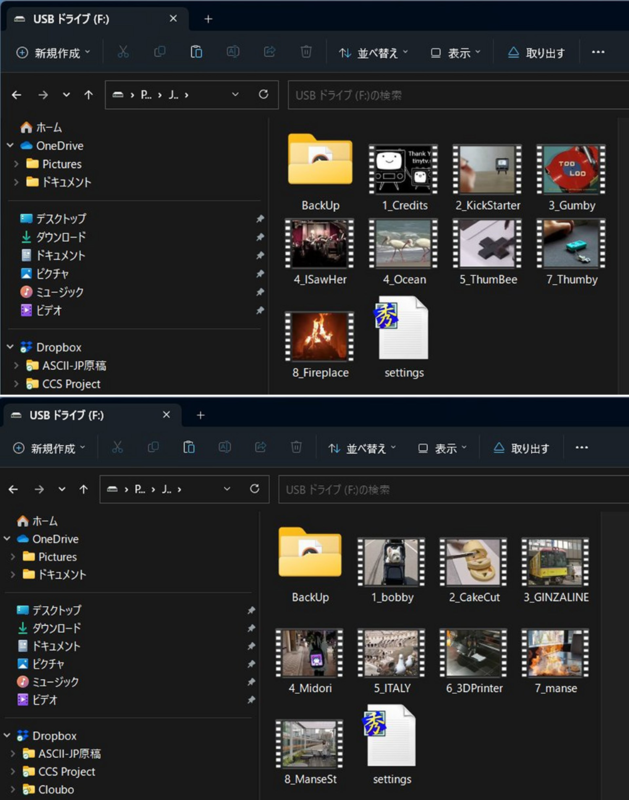Click the 取り出す eject button in the upper window
Screen dimensions: 629x800
coord(536,52)
